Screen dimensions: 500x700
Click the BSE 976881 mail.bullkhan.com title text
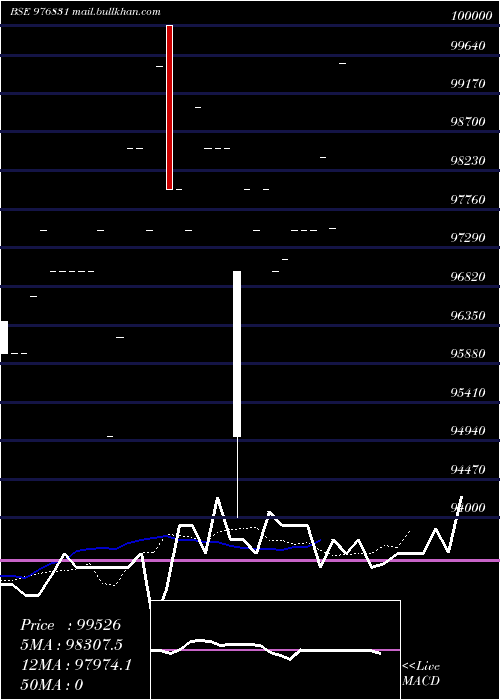(85, 12)
